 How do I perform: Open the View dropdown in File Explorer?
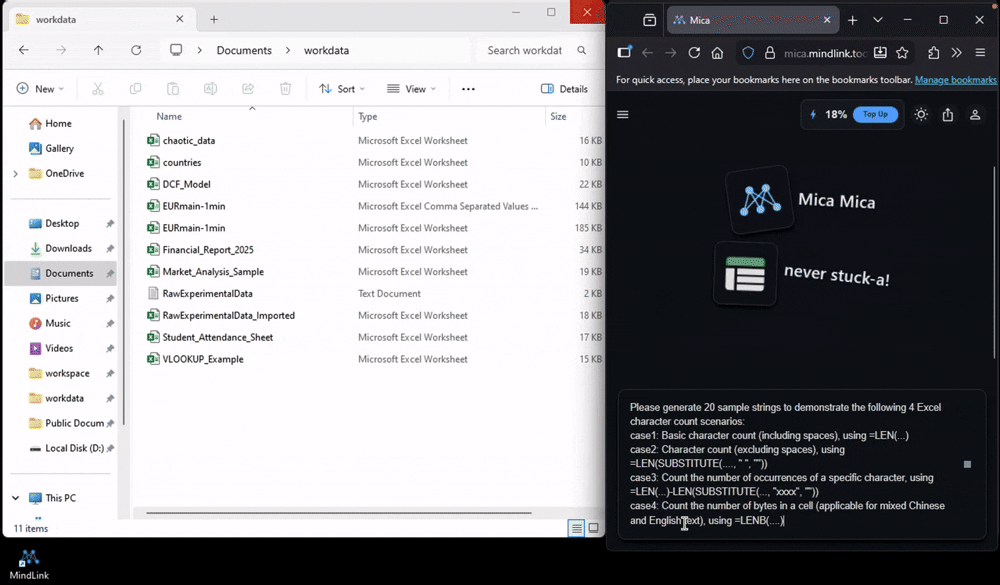pyautogui.click(x=410, y=88)
